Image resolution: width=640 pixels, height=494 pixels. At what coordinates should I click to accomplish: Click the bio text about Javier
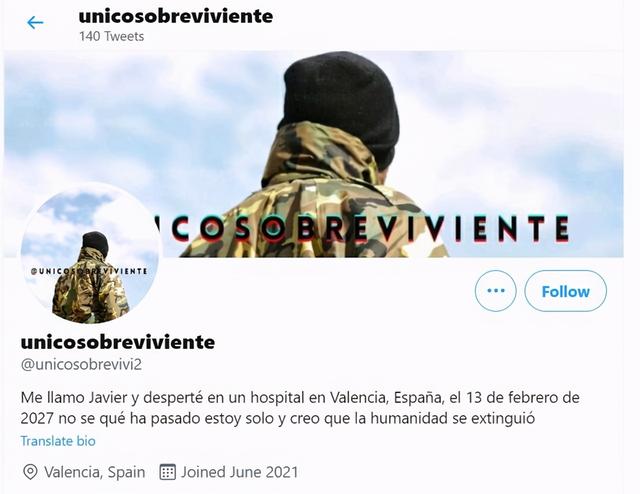coord(300,408)
